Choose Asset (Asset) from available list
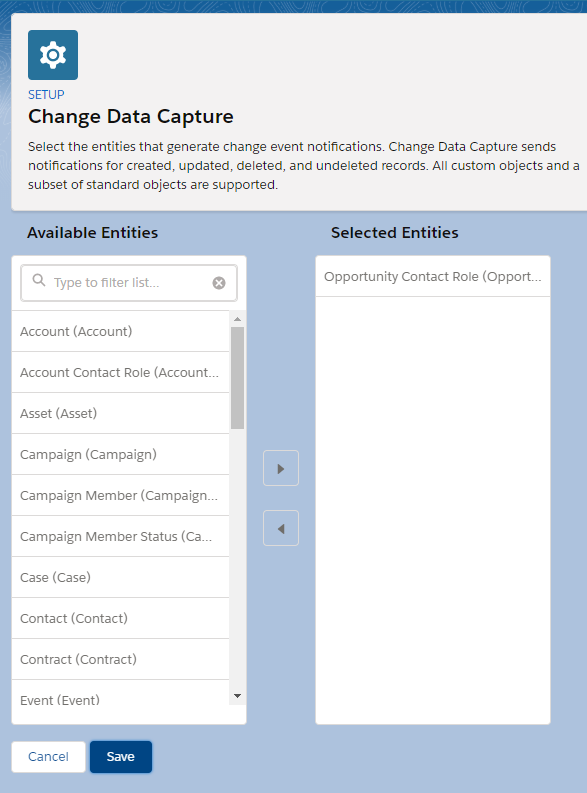The width and height of the screenshot is (587, 793). click(120, 413)
